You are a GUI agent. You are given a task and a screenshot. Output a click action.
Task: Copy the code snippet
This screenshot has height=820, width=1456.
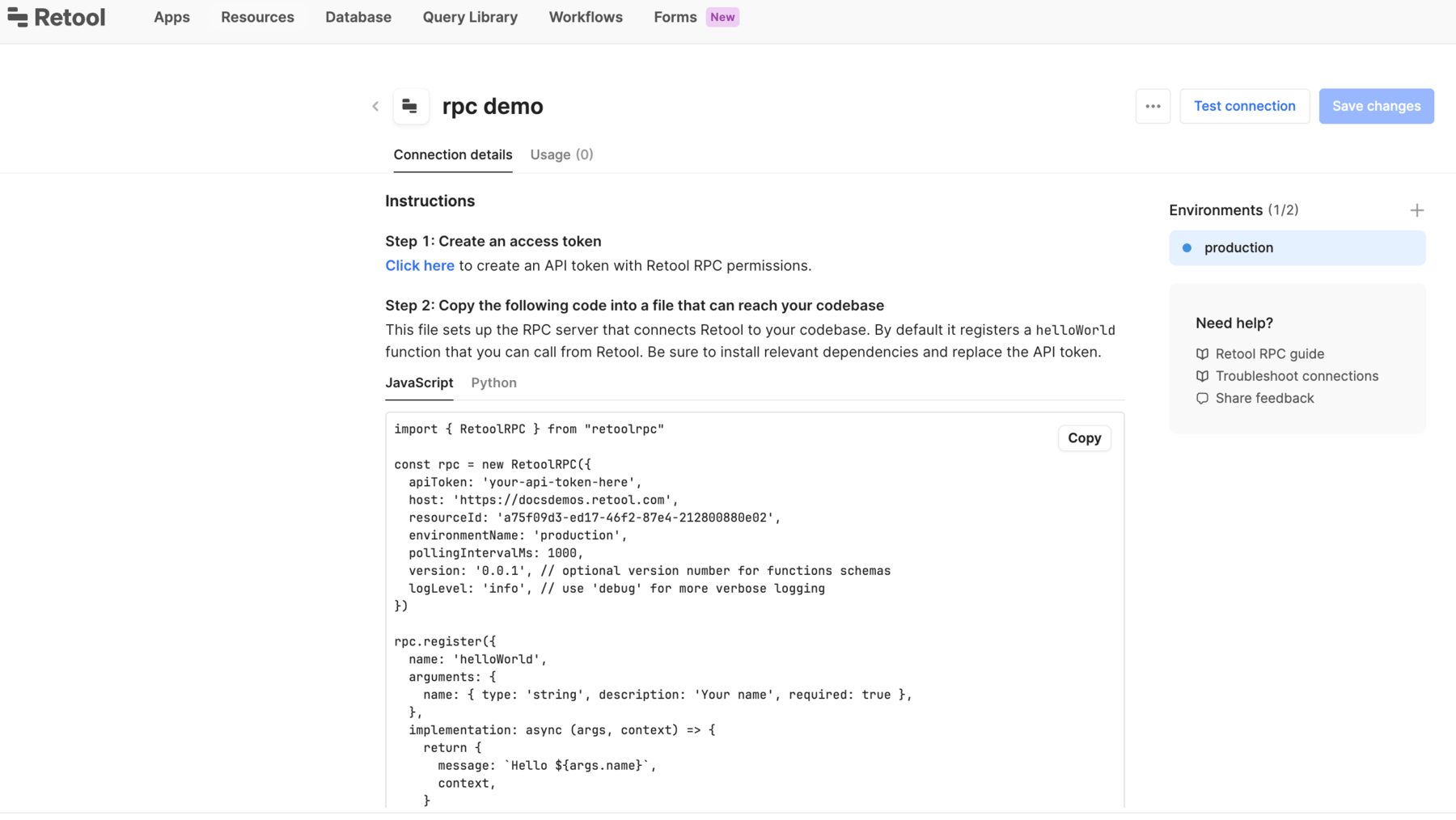[1084, 437]
